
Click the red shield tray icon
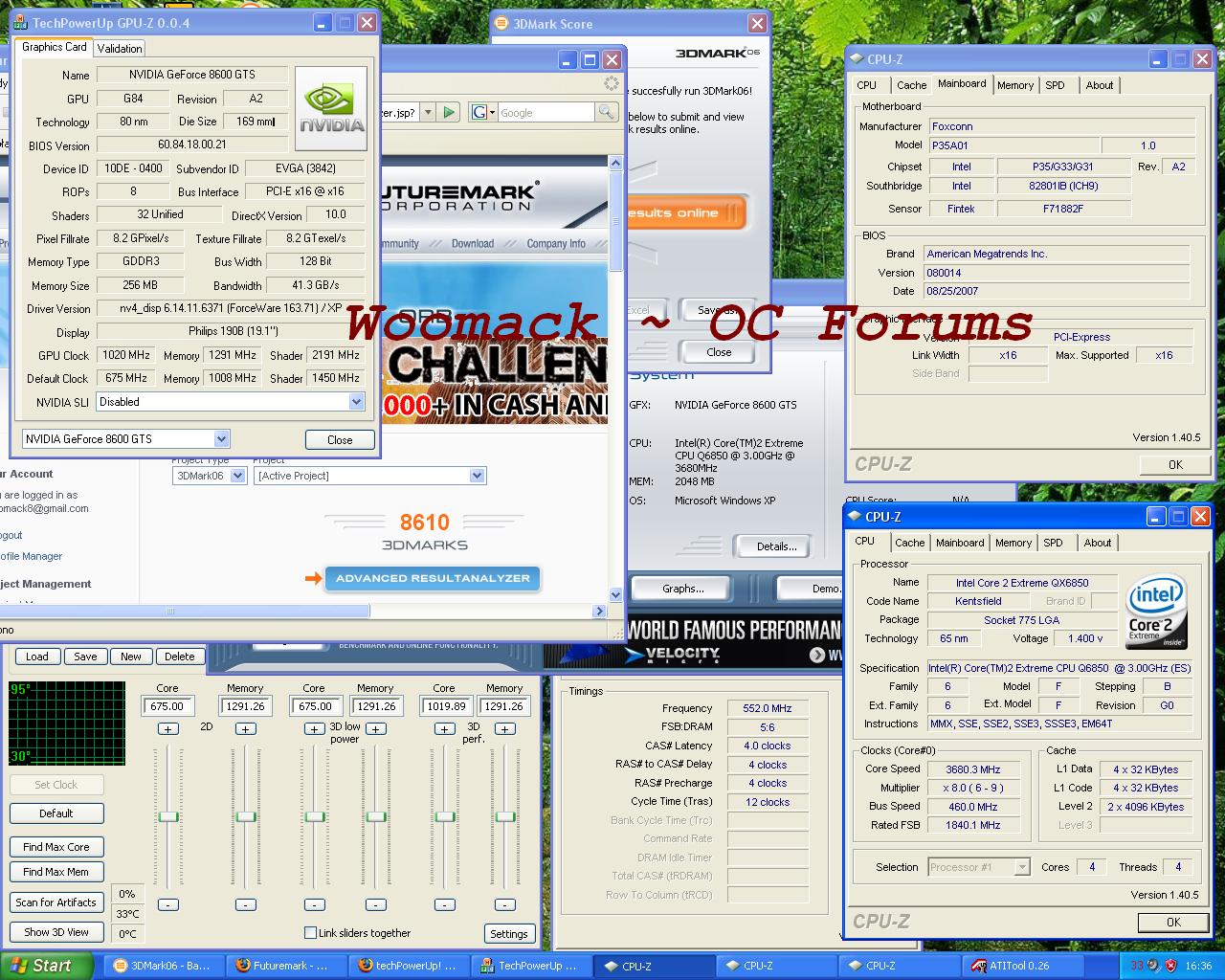pos(1170,966)
